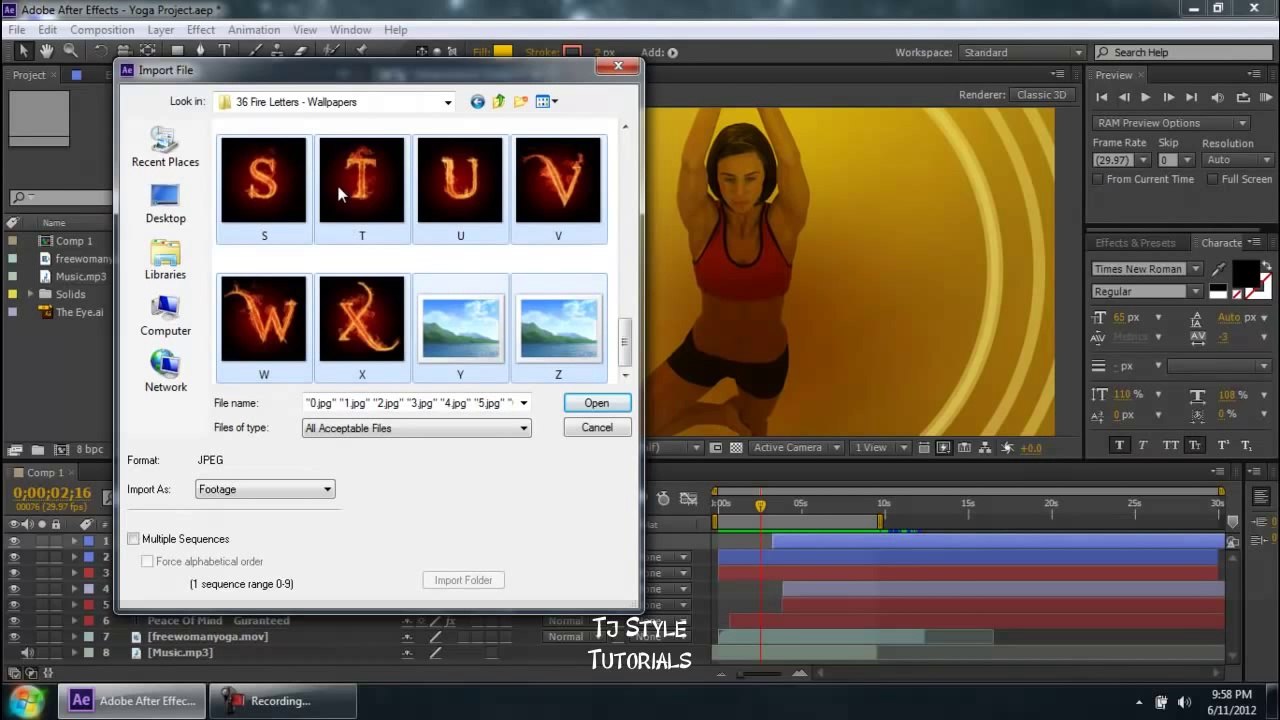
Task: Play the preview
Action: pos(1145,97)
